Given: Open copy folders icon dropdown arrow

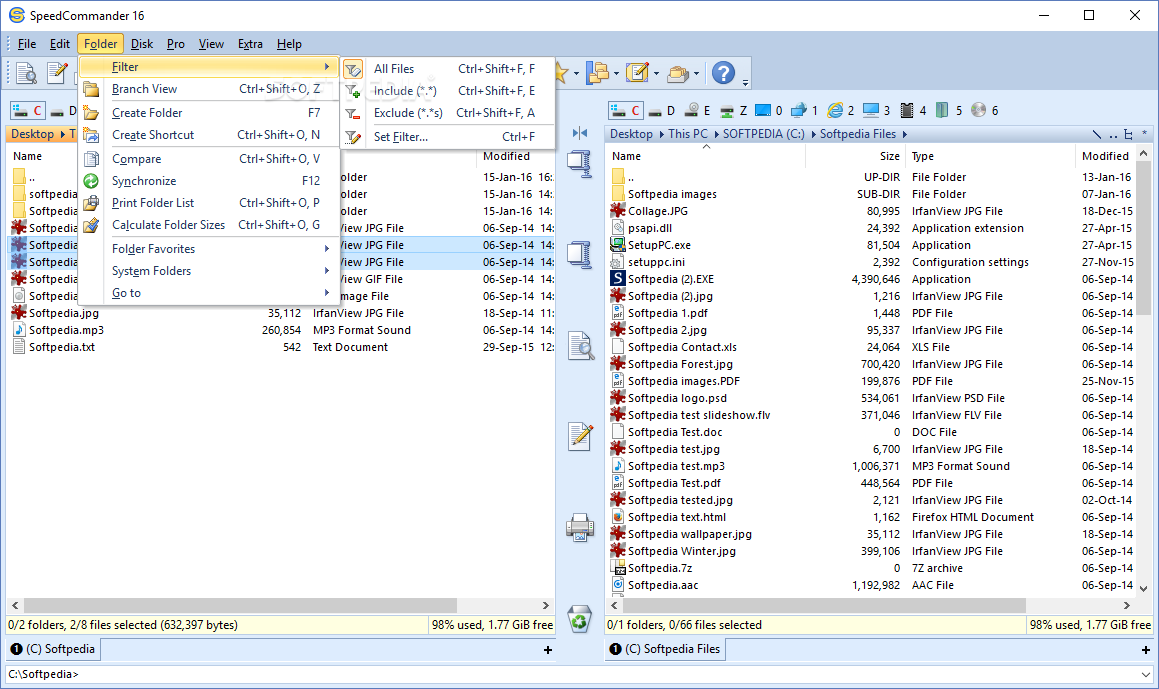Looking at the screenshot, I should click(x=616, y=73).
